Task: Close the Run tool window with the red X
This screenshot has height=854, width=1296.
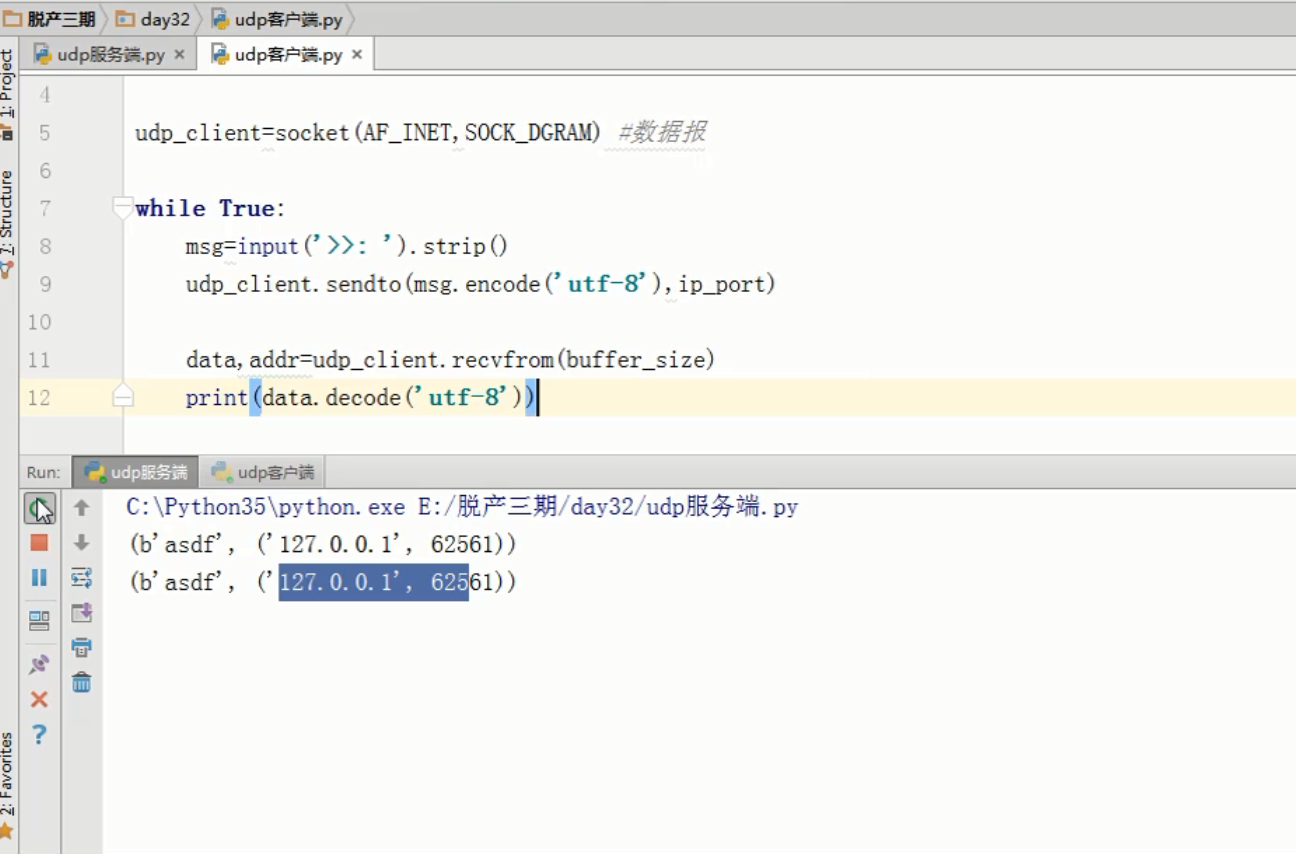Action: [39, 699]
